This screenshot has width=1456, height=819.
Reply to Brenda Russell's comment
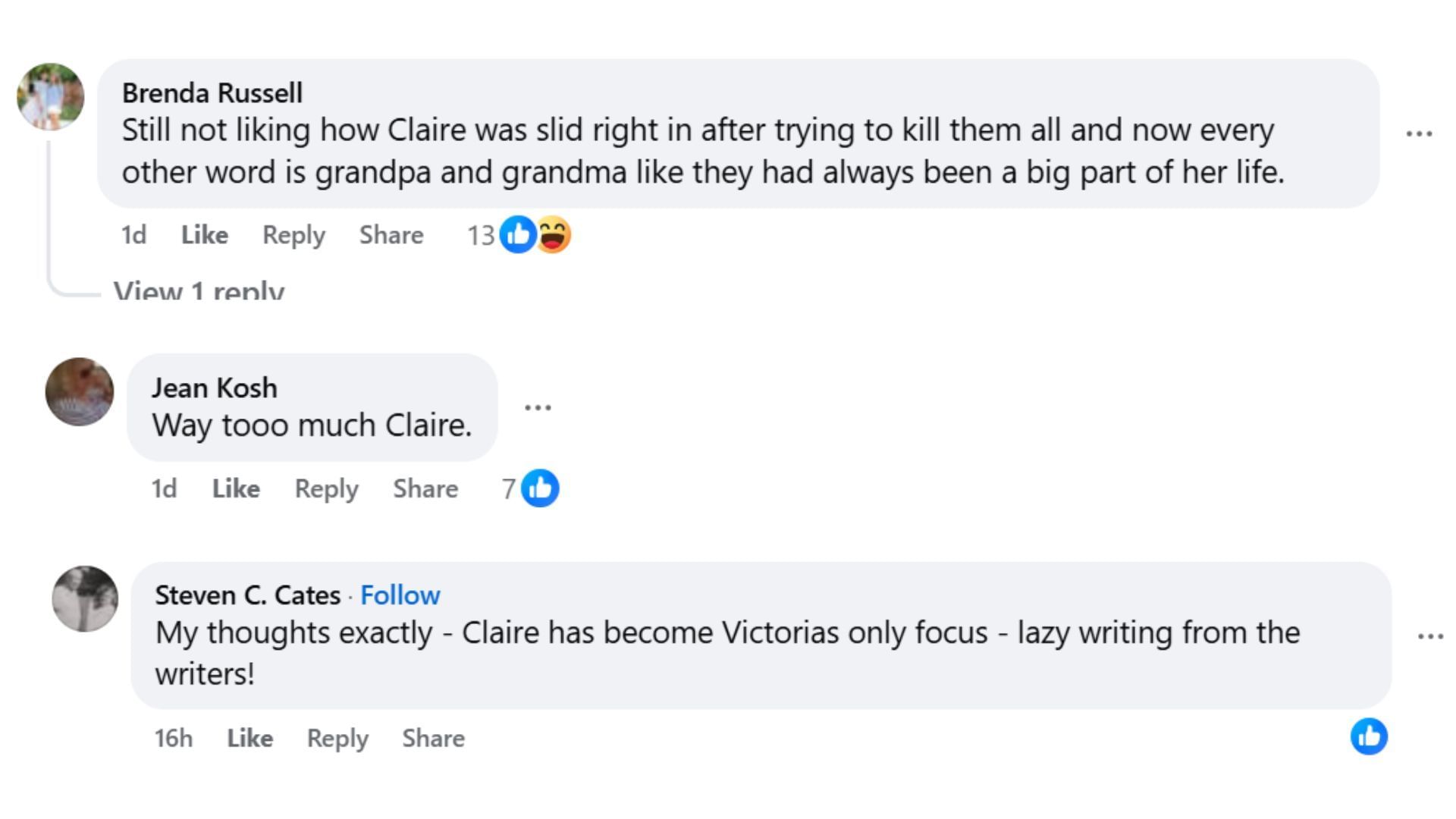[x=293, y=235]
